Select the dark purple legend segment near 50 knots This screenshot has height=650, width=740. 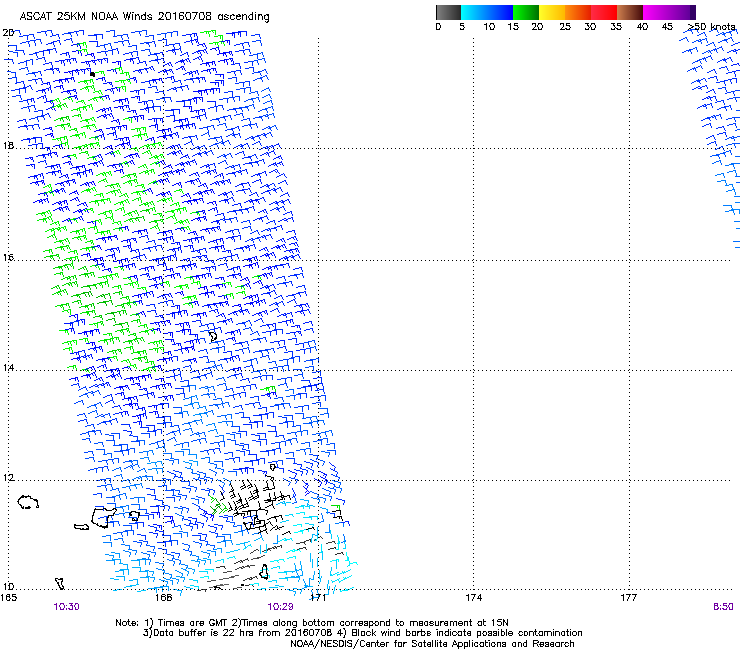pyautogui.click(x=692, y=12)
